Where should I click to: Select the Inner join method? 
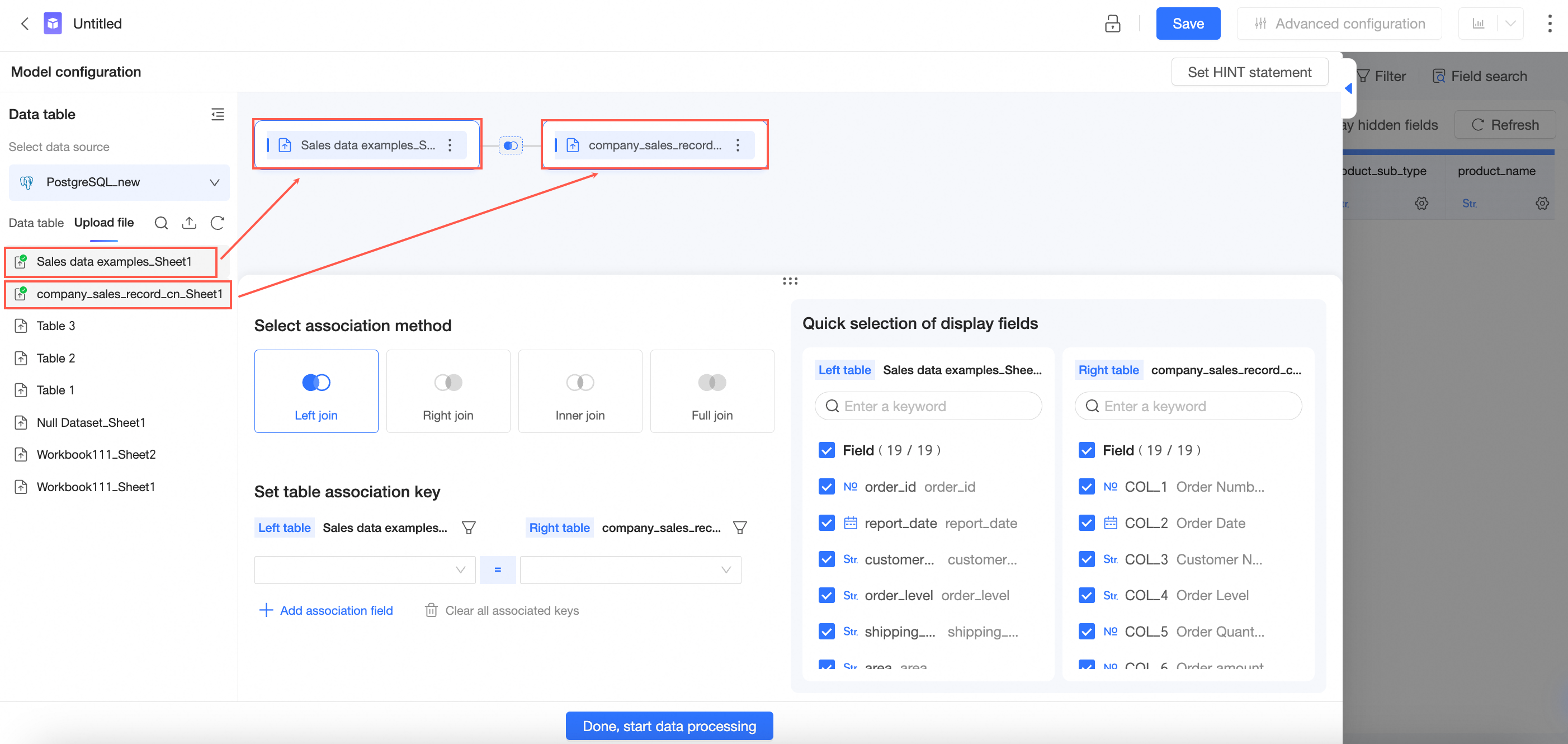579,391
